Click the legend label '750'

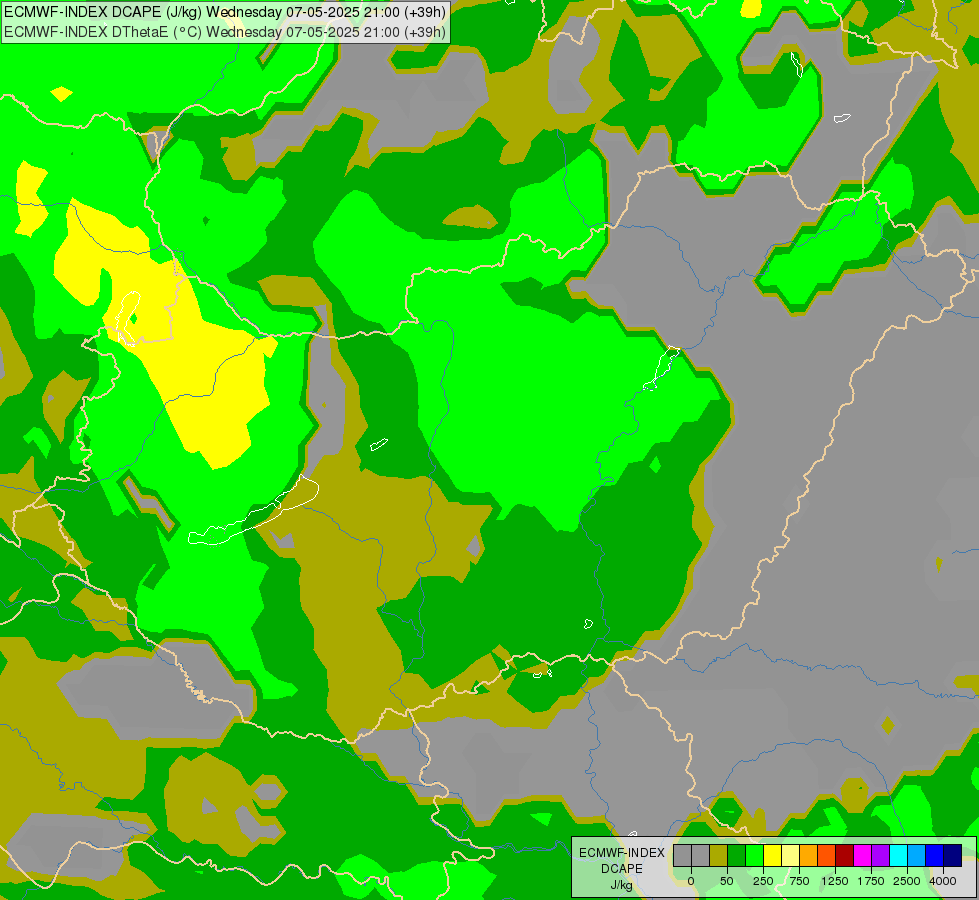coord(799,881)
